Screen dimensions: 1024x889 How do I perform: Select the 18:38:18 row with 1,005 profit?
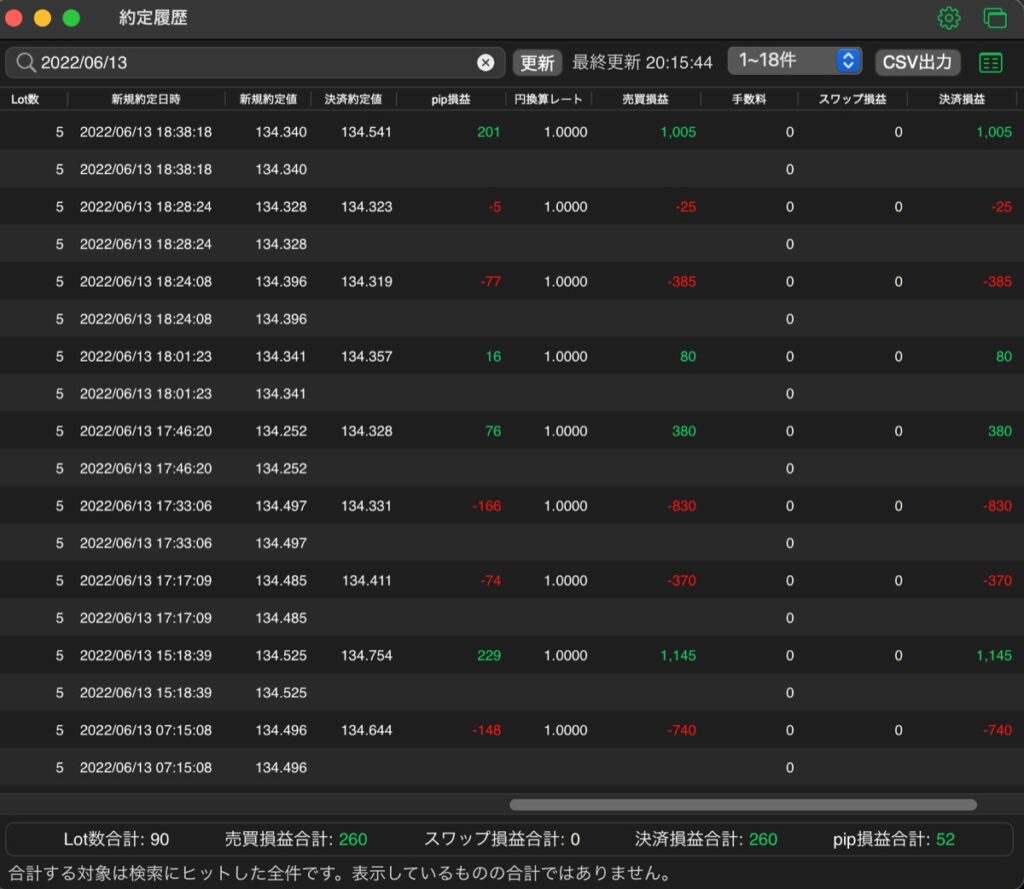coord(512,132)
